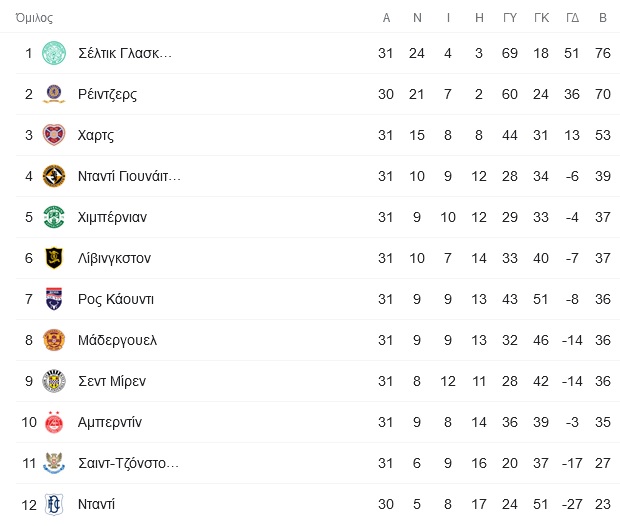Click the Όμιλος column header
Viewport: 620px width, 526px height.
34,18
